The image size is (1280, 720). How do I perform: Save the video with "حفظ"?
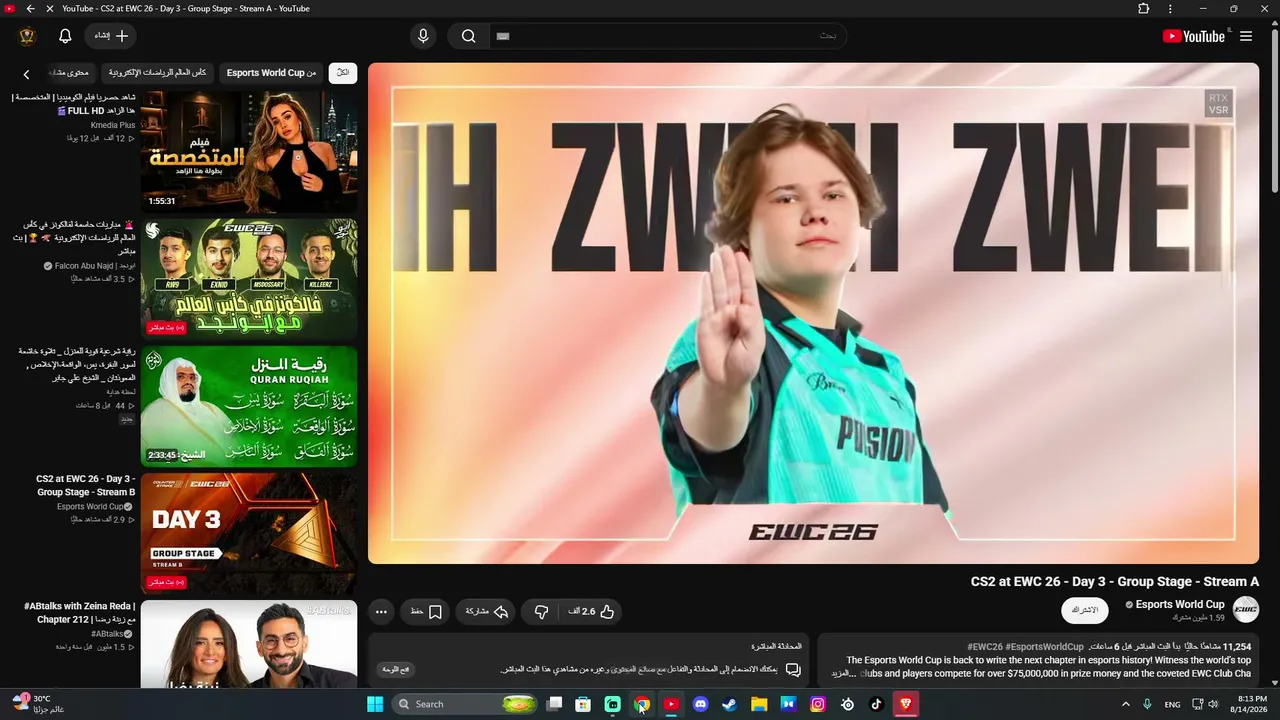426,612
